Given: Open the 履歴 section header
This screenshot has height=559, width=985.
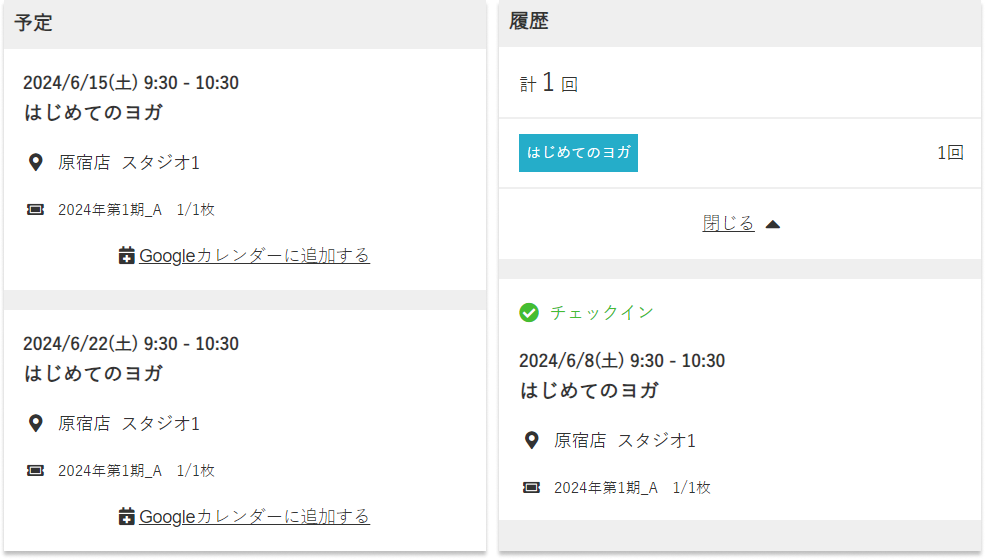Looking at the screenshot, I should coord(529,22).
